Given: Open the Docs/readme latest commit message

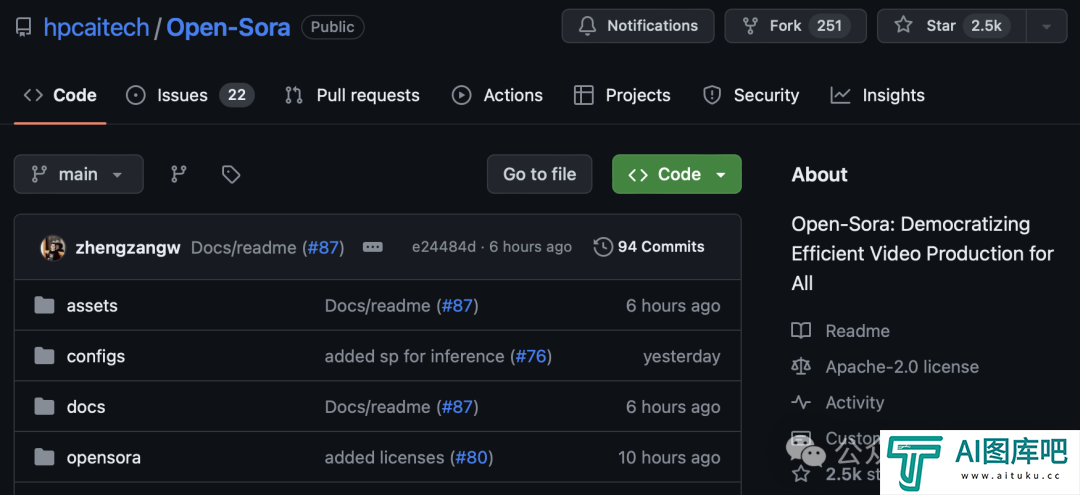Looking at the screenshot, I should pyautogui.click(x=243, y=248).
